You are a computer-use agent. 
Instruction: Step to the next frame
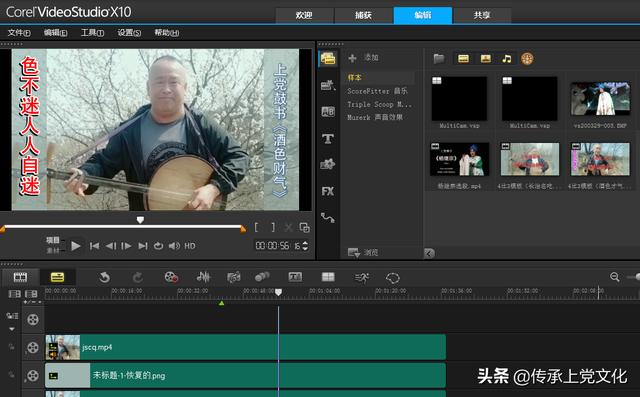pyautogui.click(x=126, y=246)
